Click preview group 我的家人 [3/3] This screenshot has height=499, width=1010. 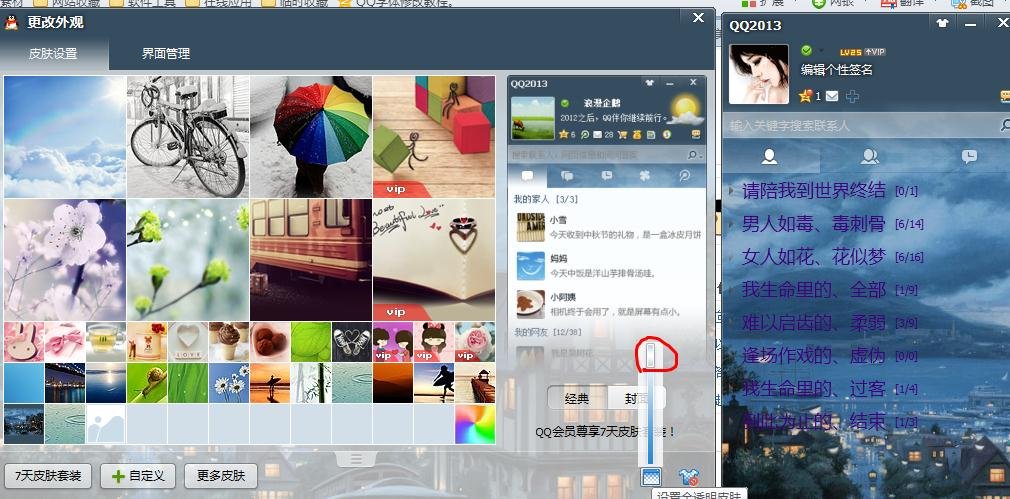pos(546,200)
